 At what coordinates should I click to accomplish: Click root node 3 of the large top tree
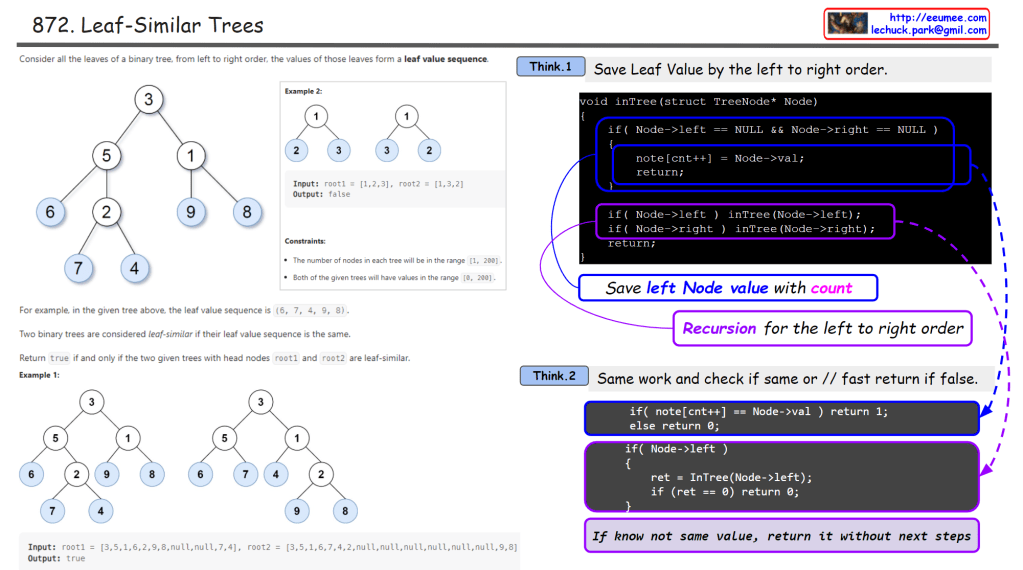coord(148,99)
